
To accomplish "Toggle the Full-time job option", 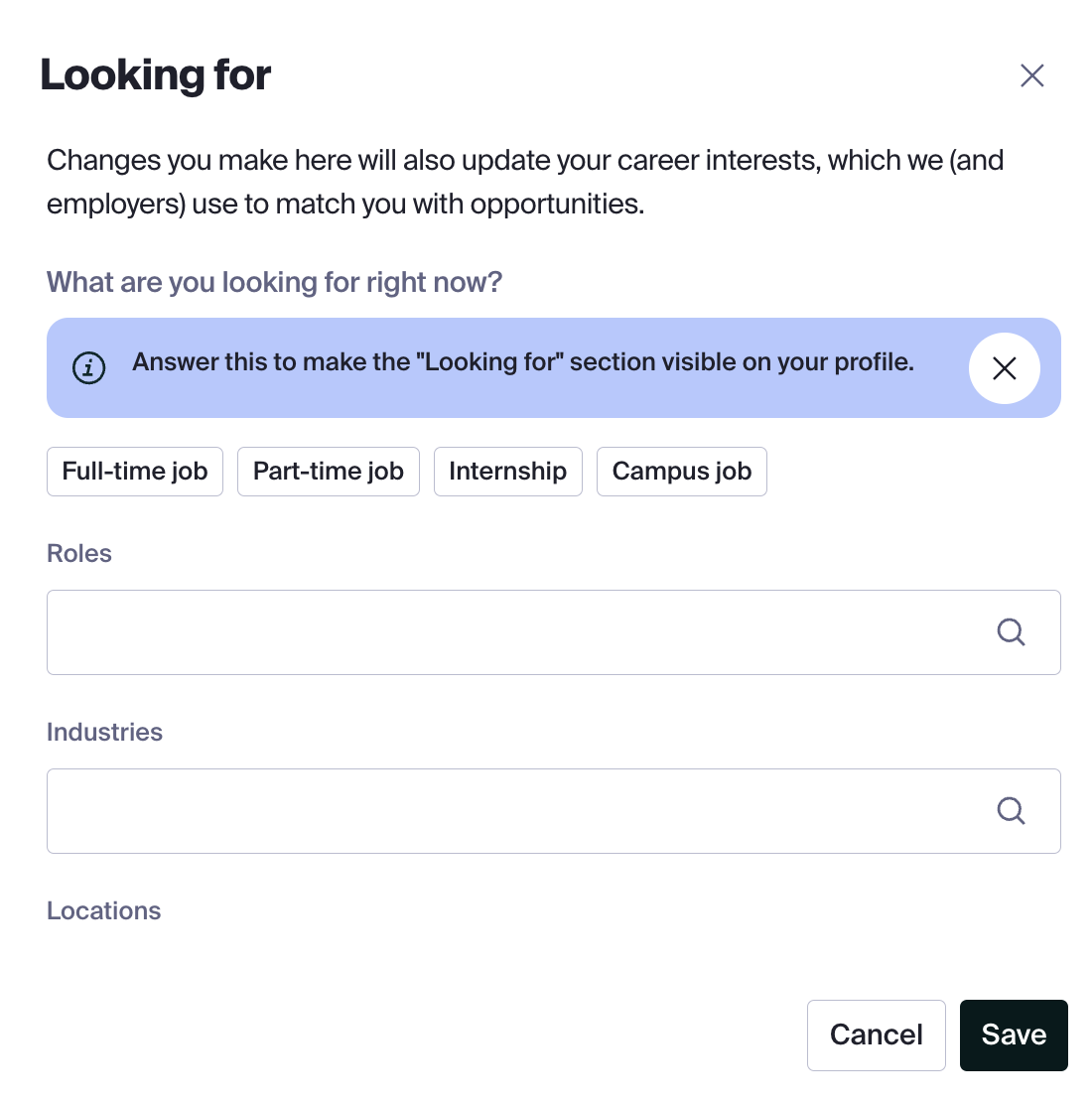I will click(x=135, y=472).
